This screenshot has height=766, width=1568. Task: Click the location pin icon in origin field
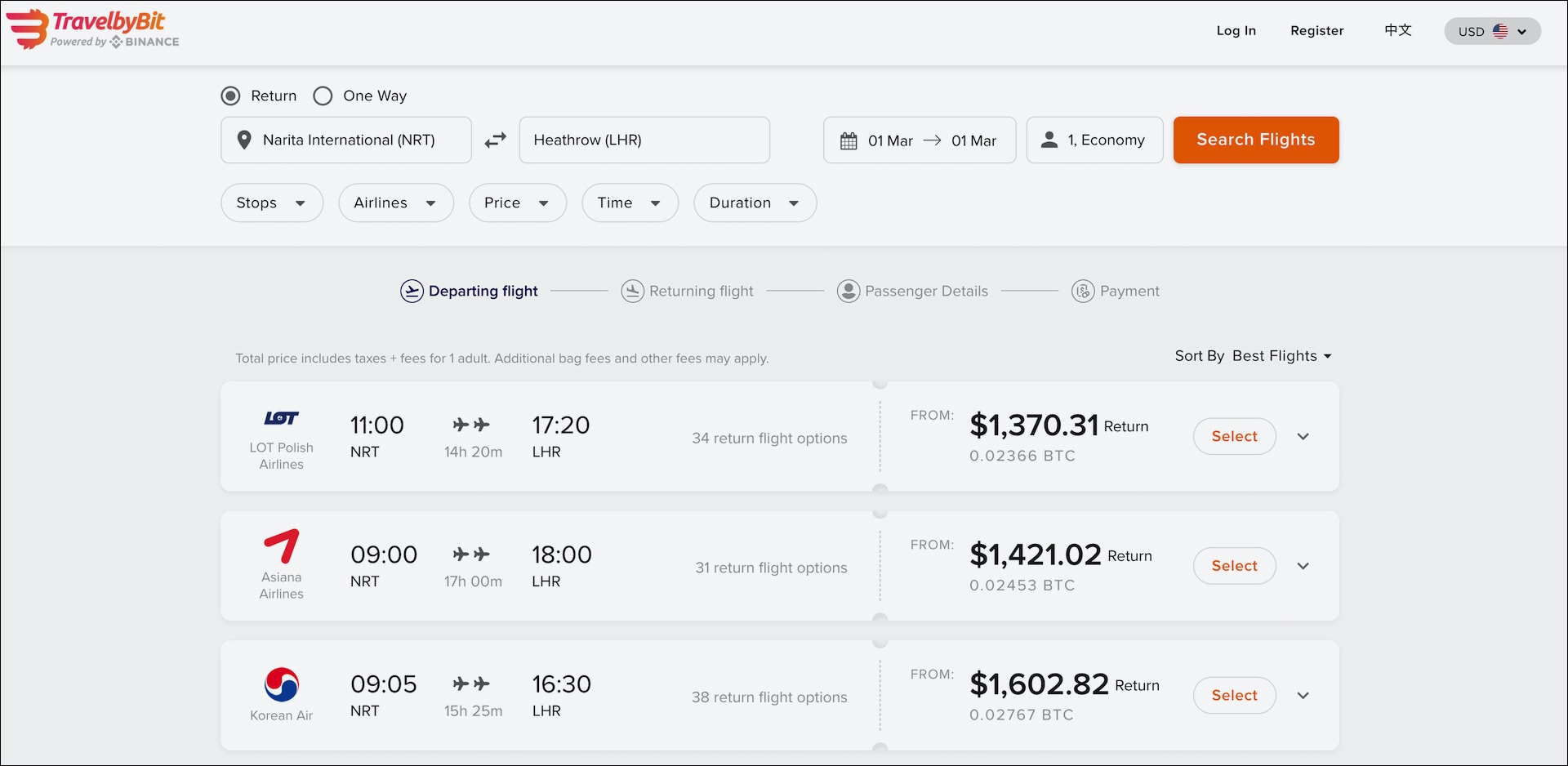(243, 140)
